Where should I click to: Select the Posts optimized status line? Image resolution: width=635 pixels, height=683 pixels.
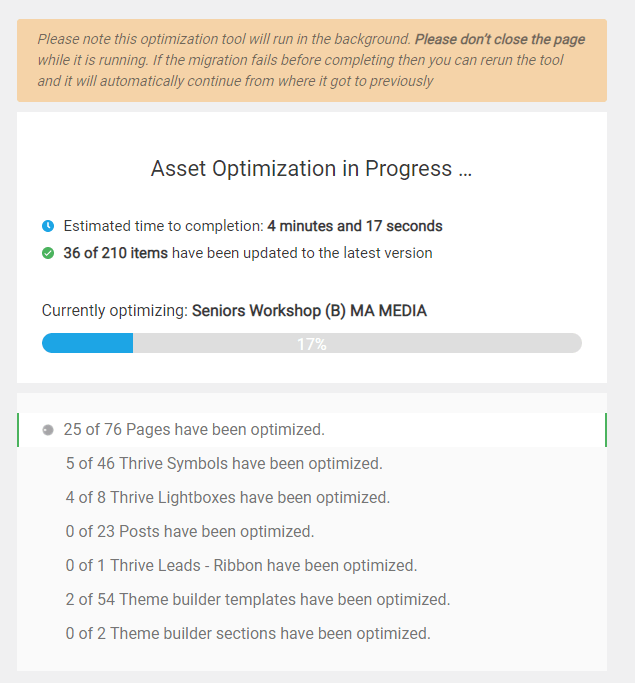tap(190, 531)
